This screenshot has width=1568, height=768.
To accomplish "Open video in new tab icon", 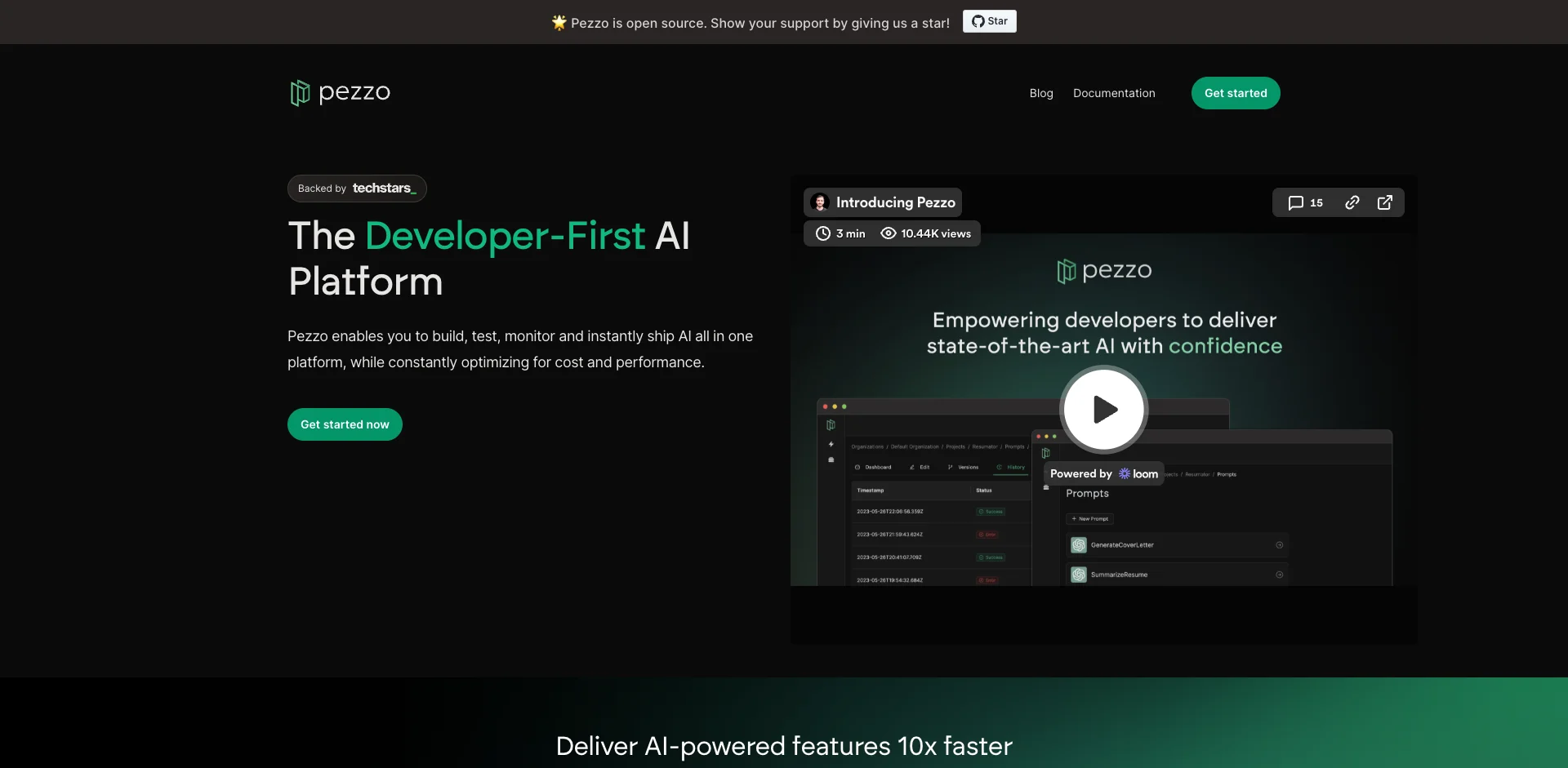I will click(1385, 202).
